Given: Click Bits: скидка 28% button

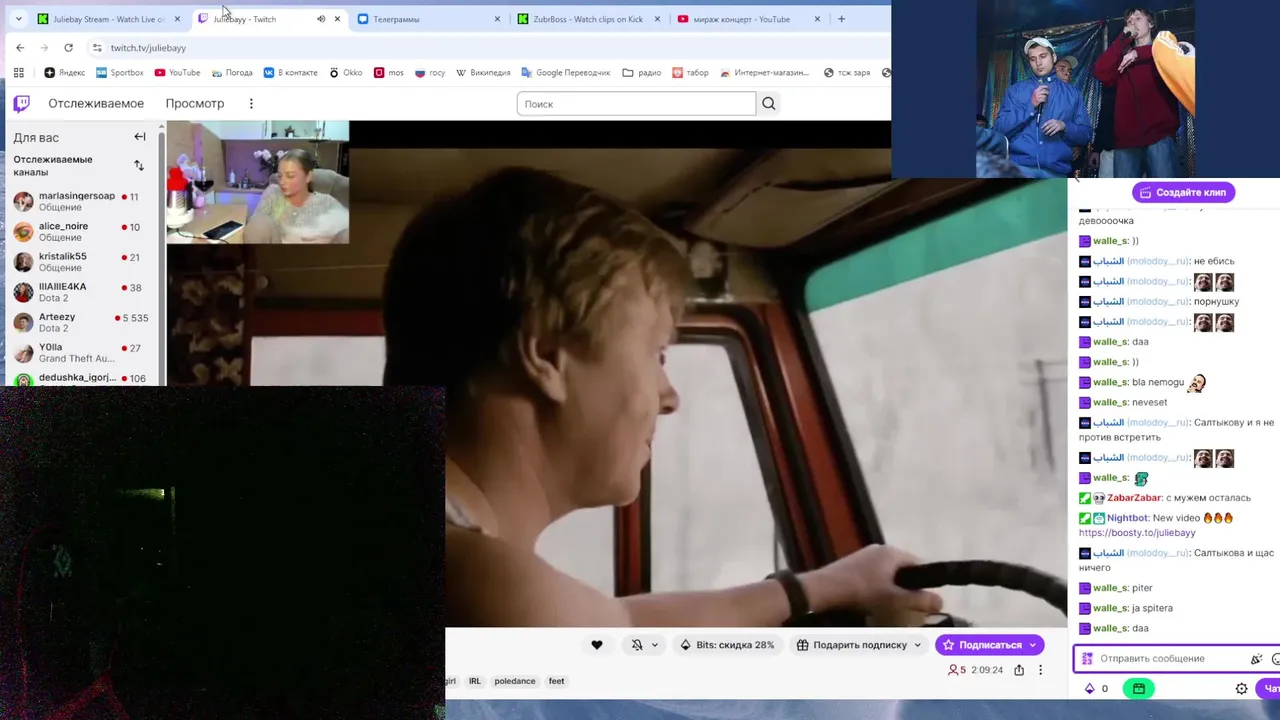Looking at the screenshot, I should pos(727,645).
